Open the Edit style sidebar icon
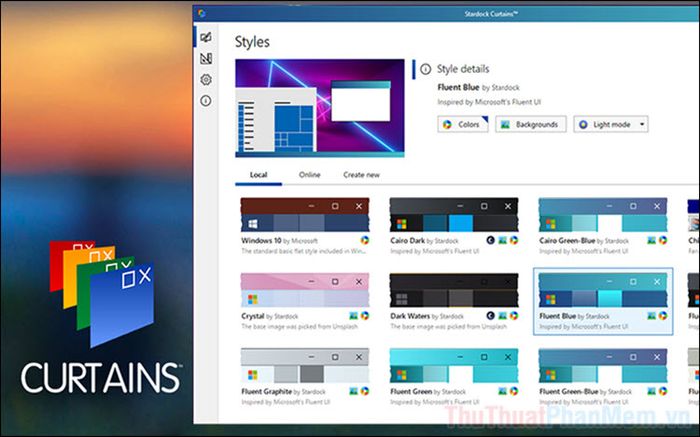 [206, 58]
